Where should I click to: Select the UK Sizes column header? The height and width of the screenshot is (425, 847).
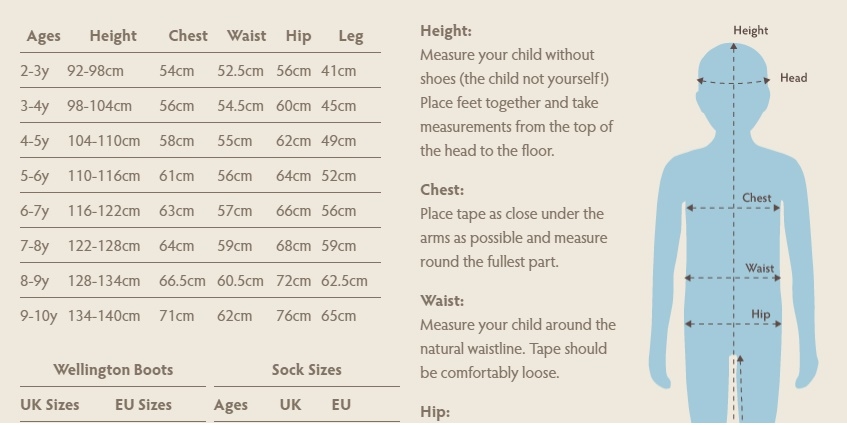click(x=50, y=405)
